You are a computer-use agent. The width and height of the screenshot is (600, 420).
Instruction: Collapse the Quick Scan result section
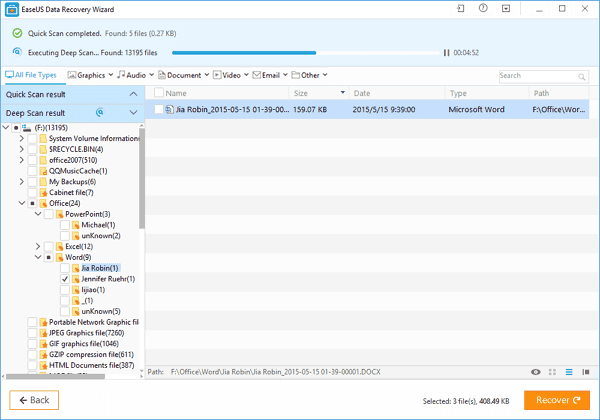133,94
